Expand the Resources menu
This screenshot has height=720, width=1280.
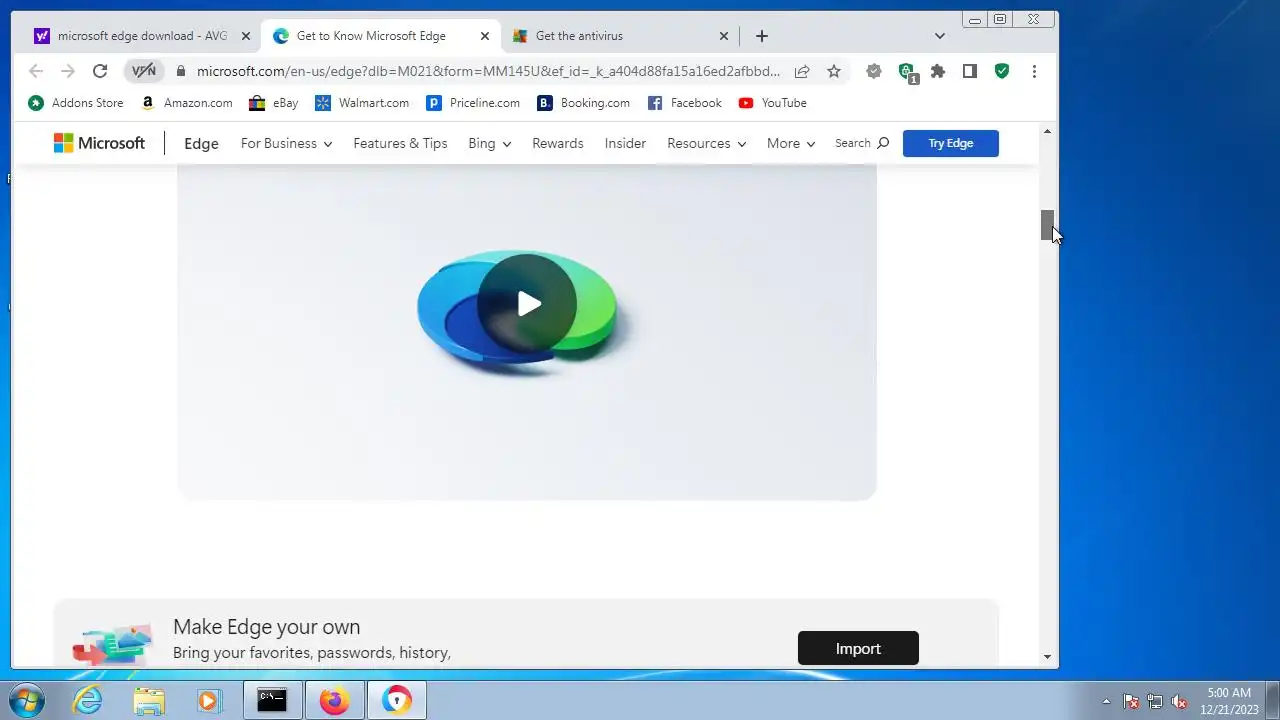pos(707,143)
